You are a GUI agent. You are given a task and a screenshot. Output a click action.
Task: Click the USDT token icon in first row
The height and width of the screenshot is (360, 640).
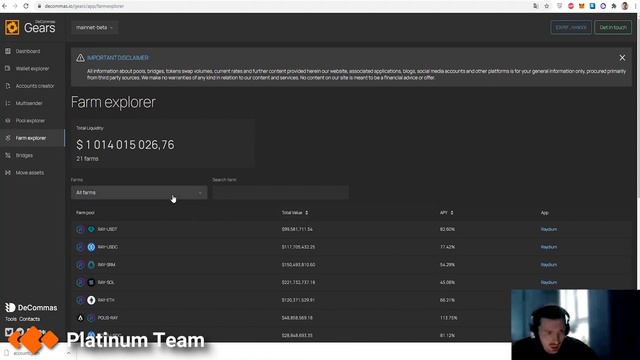pos(91,229)
